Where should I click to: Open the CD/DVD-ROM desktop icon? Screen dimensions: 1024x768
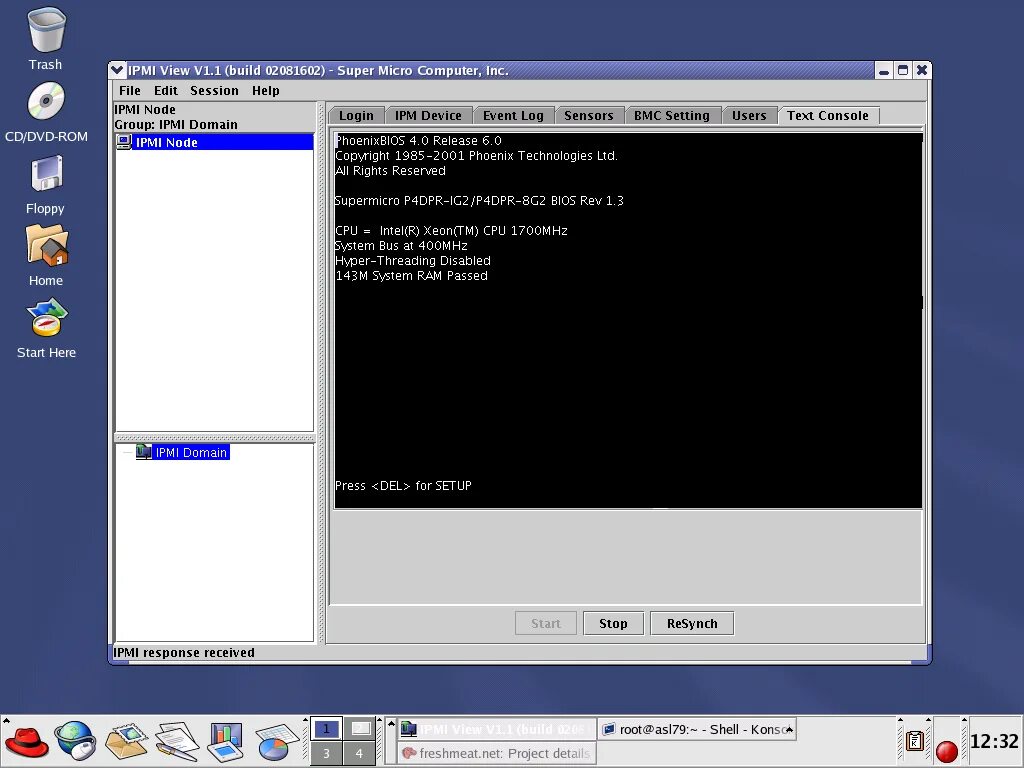click(x=46, y=101)
